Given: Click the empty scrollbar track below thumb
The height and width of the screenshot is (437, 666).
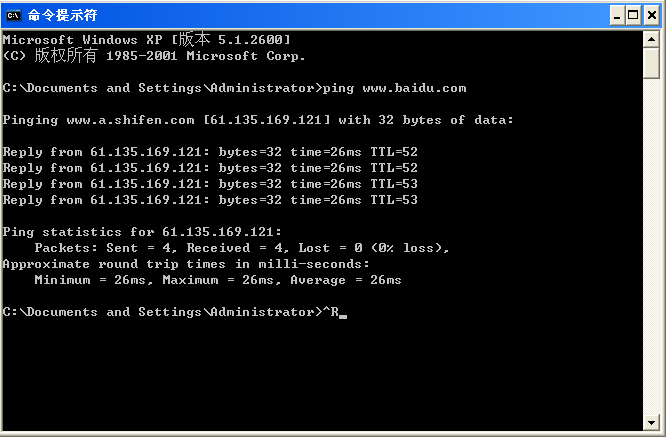Looking at the screenshot, I should pyautogui.click(x=651, y=246).
